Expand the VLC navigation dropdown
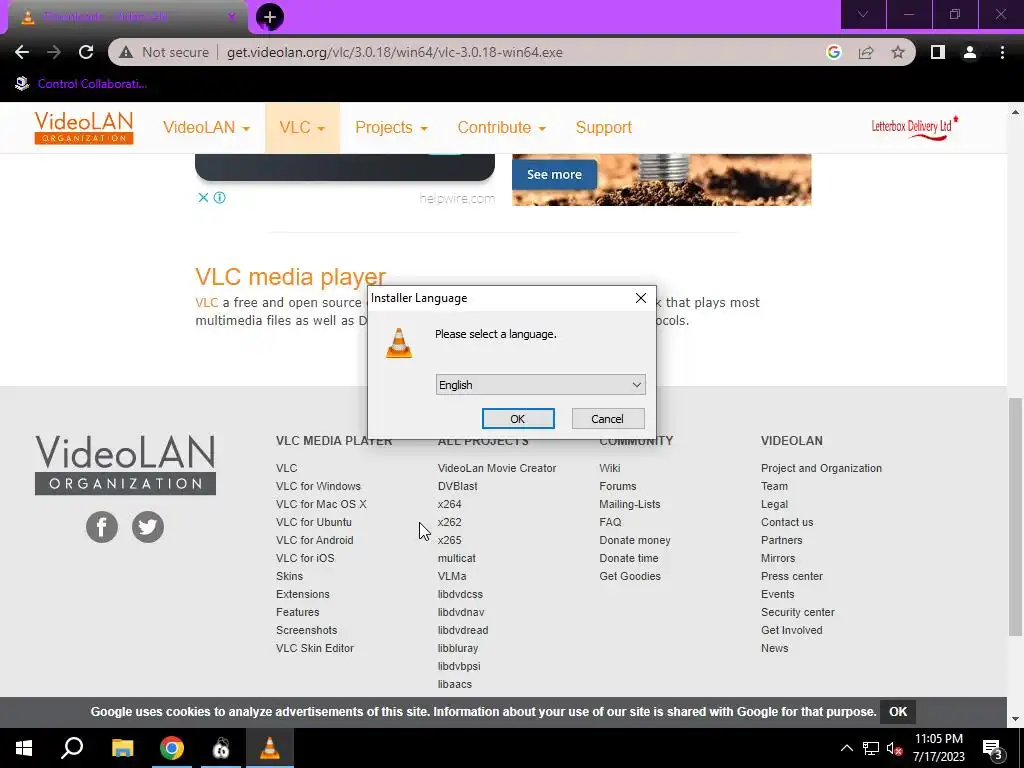 tap(302, 127)
